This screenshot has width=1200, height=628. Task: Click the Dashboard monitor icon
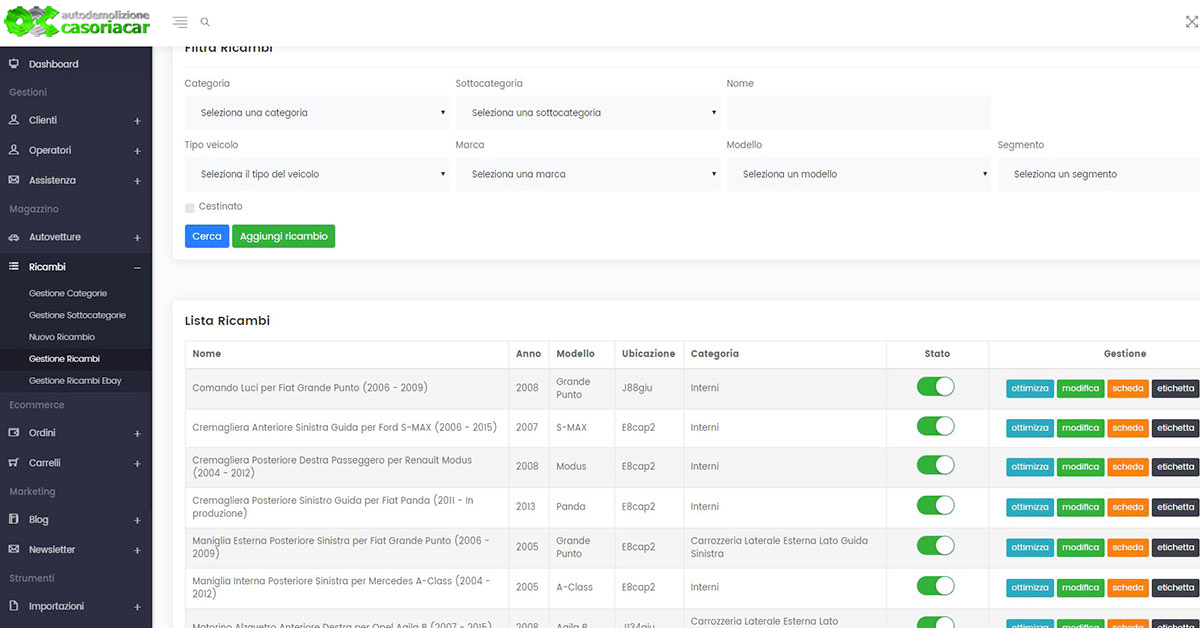pyautogui.click(x=14, y=64)
